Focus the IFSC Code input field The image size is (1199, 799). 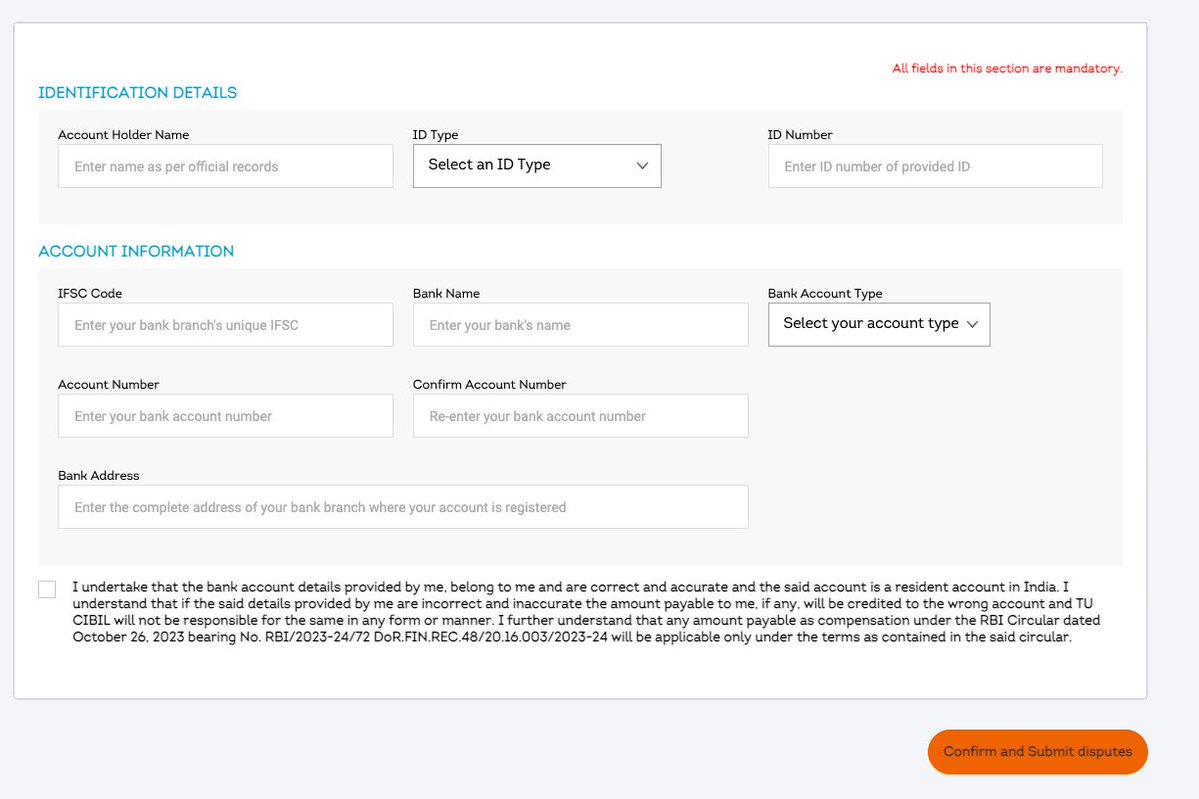[x=226, y=324]
